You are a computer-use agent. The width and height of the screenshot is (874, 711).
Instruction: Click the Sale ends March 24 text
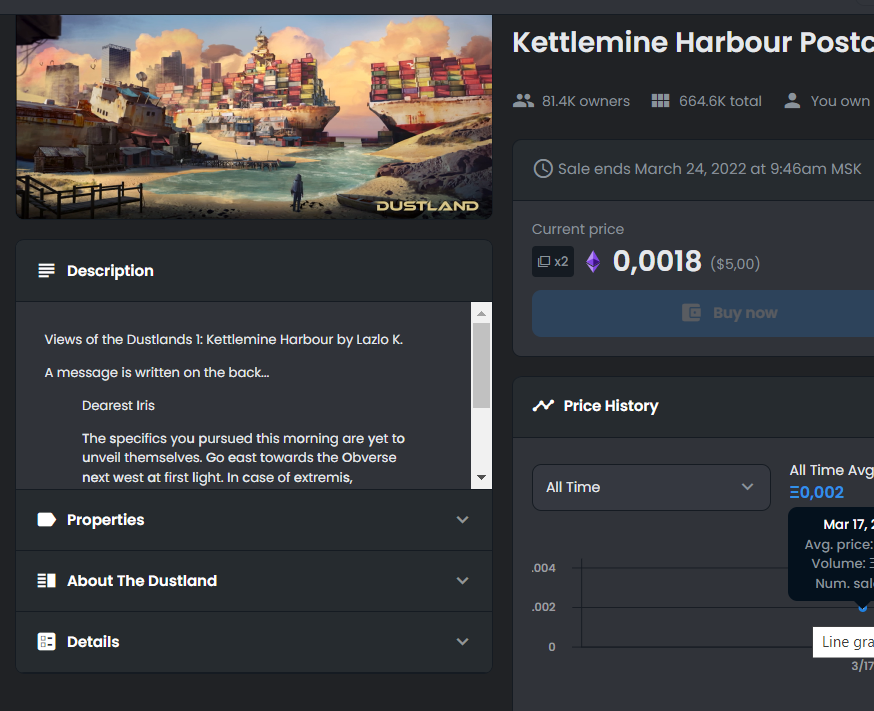(709, 169)
